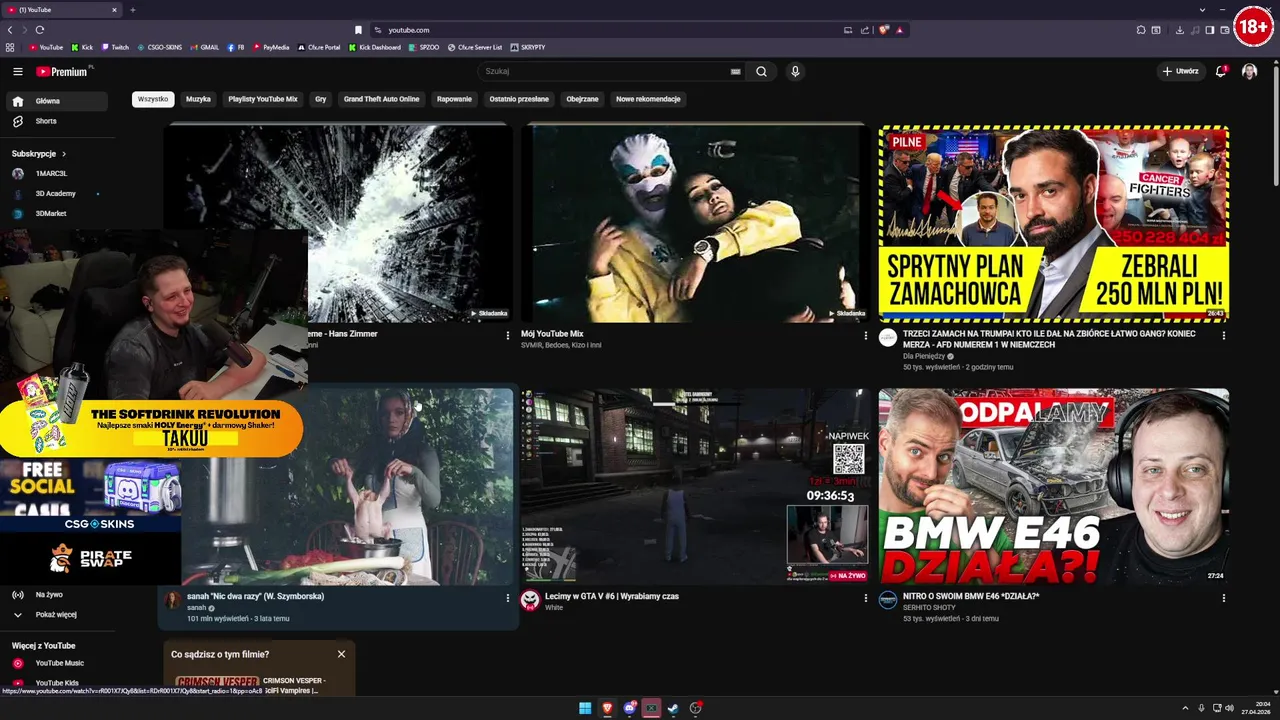Viewport: 1280px width, 720px height.
Task: Expand Pokaż więcej in the sidebar
Action: coord(56,615)
